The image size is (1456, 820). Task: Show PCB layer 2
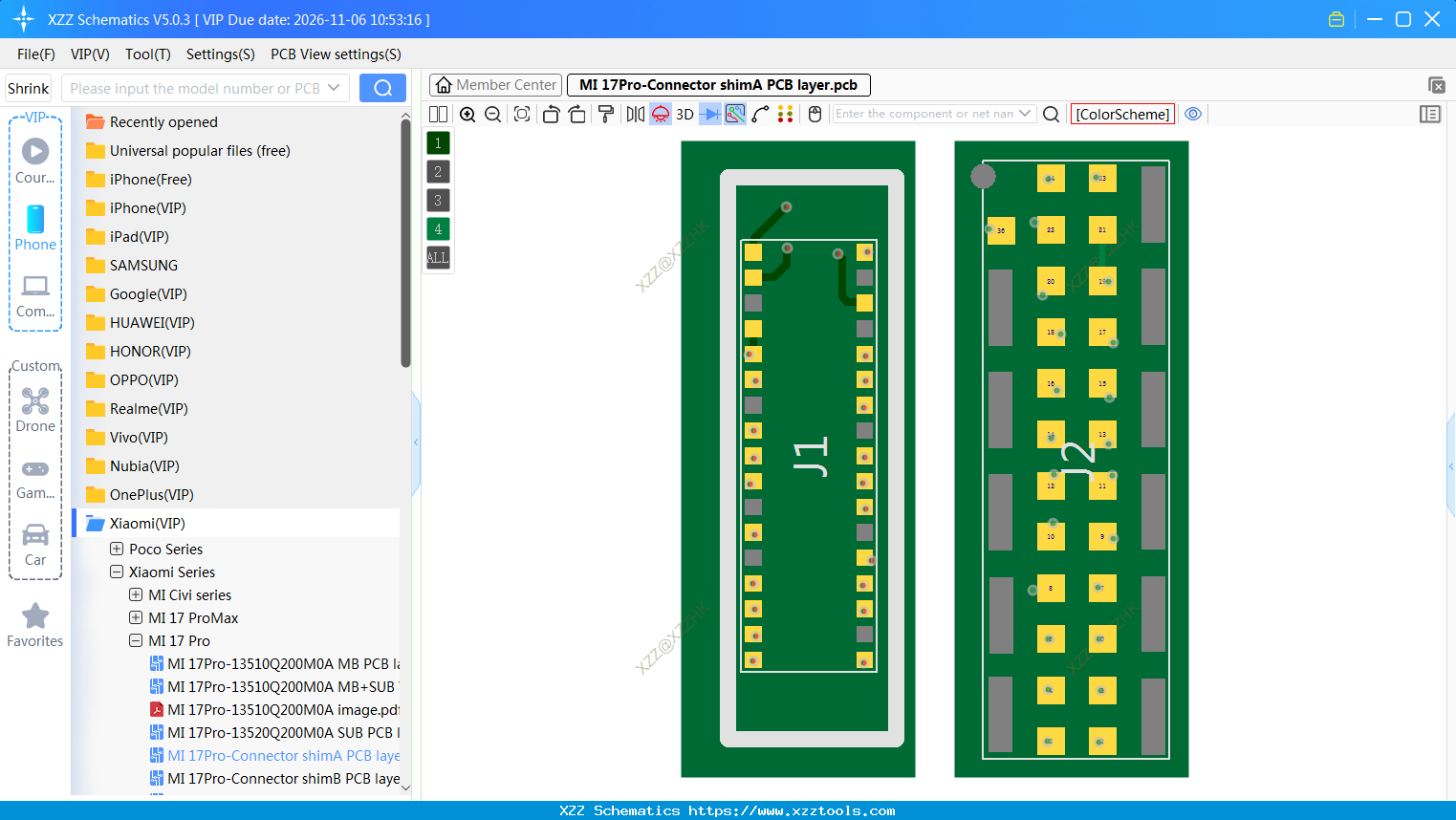tap(438, 172)
